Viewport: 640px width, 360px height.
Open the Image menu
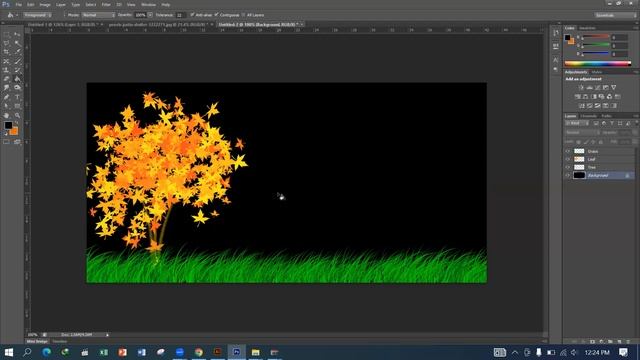tap(45, 4)
